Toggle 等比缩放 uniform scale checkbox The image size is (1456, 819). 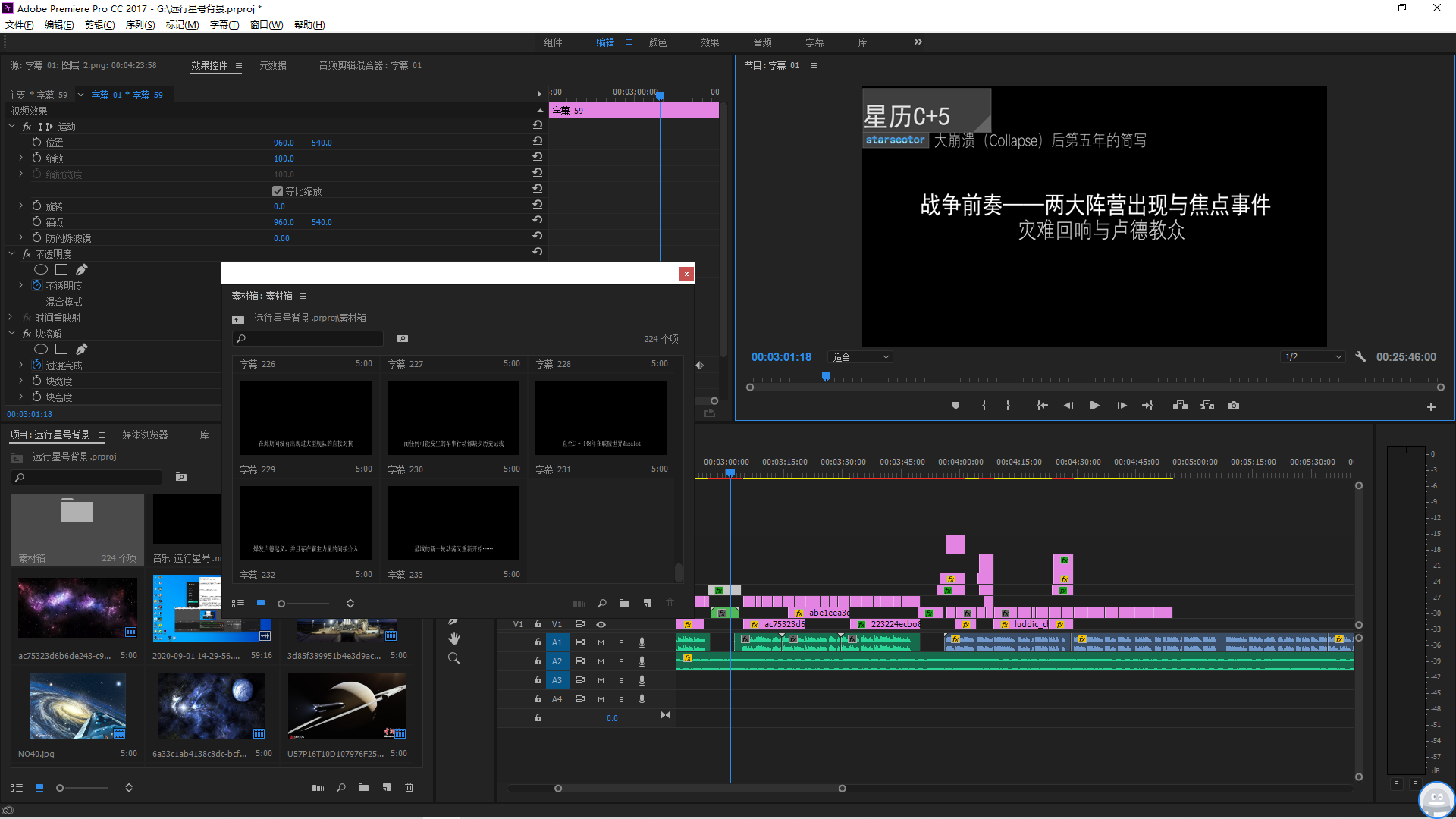point(278,191)
